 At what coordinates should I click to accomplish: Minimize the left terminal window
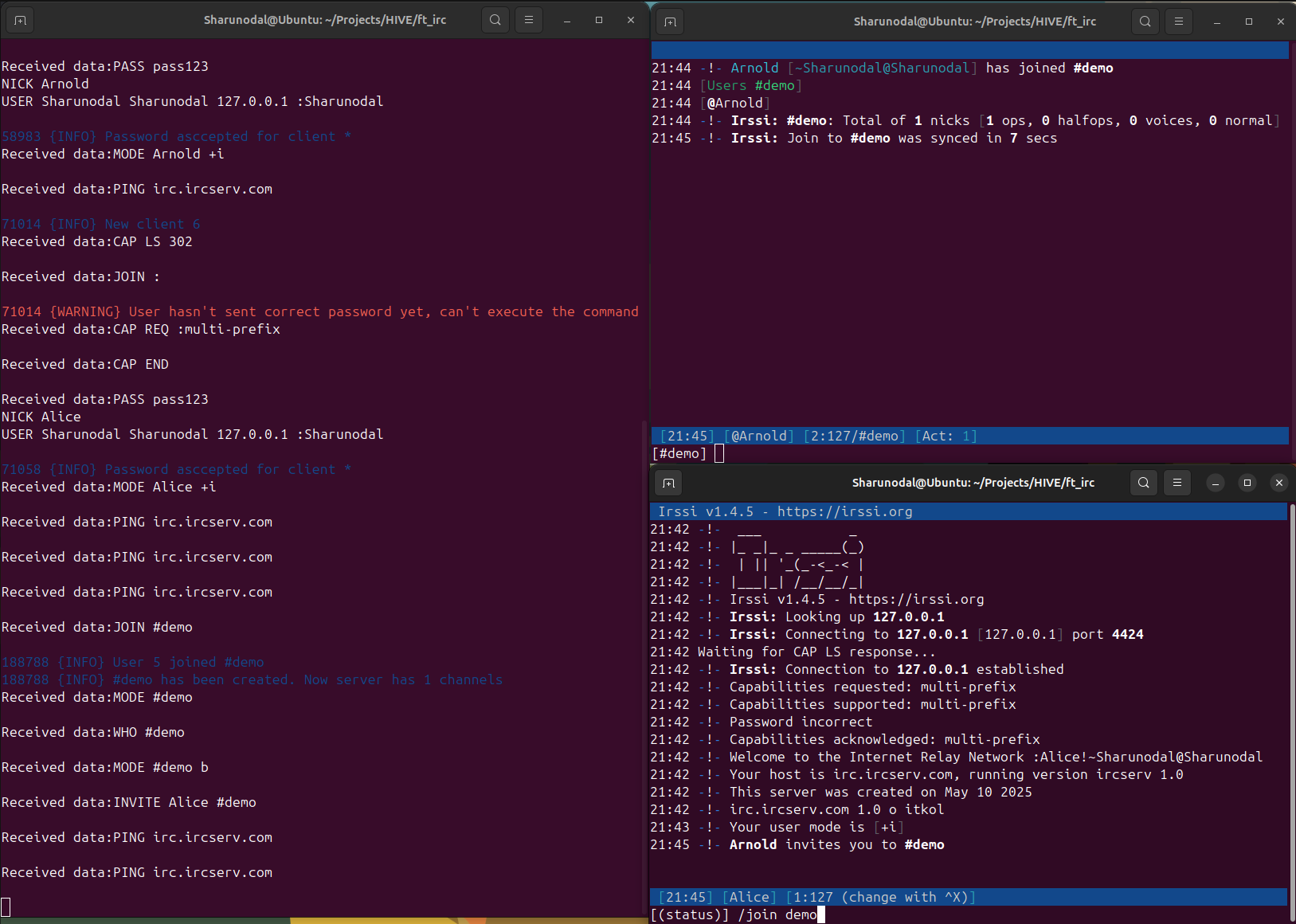pyautogui.click(x=567, y=20)
